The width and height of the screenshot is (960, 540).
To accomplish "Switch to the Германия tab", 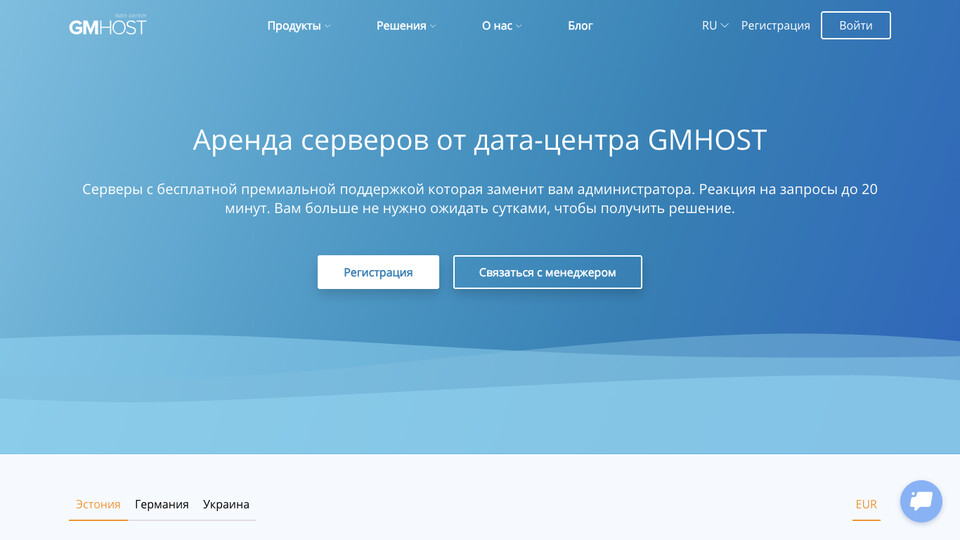I will 162,504.
